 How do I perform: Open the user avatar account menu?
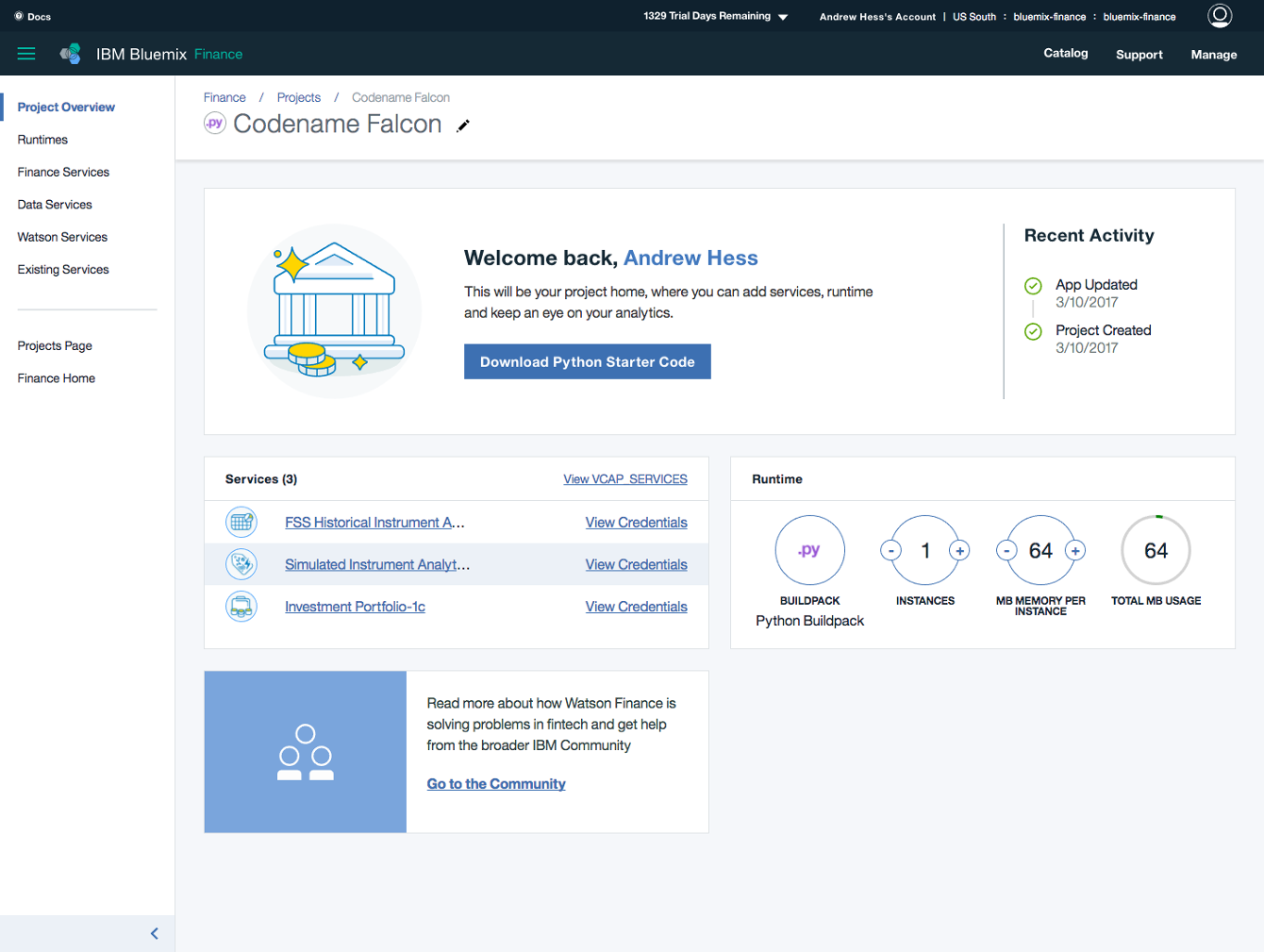click(1219, 15)
